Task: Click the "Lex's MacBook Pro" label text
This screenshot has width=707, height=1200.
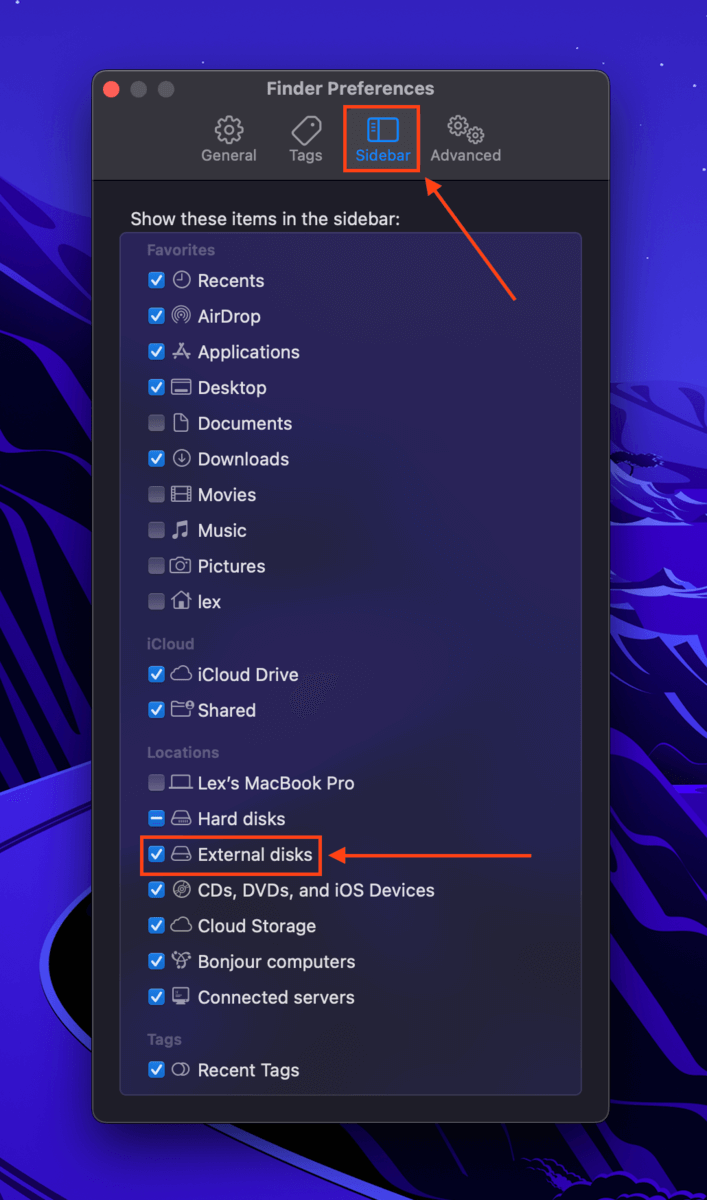Action: 276,783
